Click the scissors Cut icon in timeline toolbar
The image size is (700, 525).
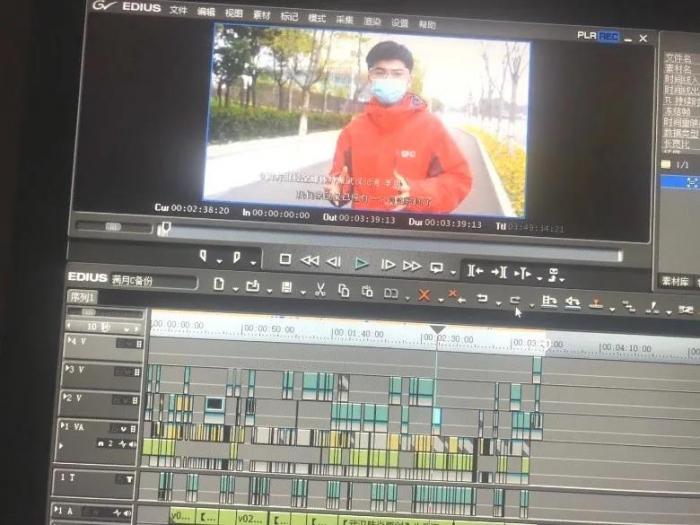320,290
